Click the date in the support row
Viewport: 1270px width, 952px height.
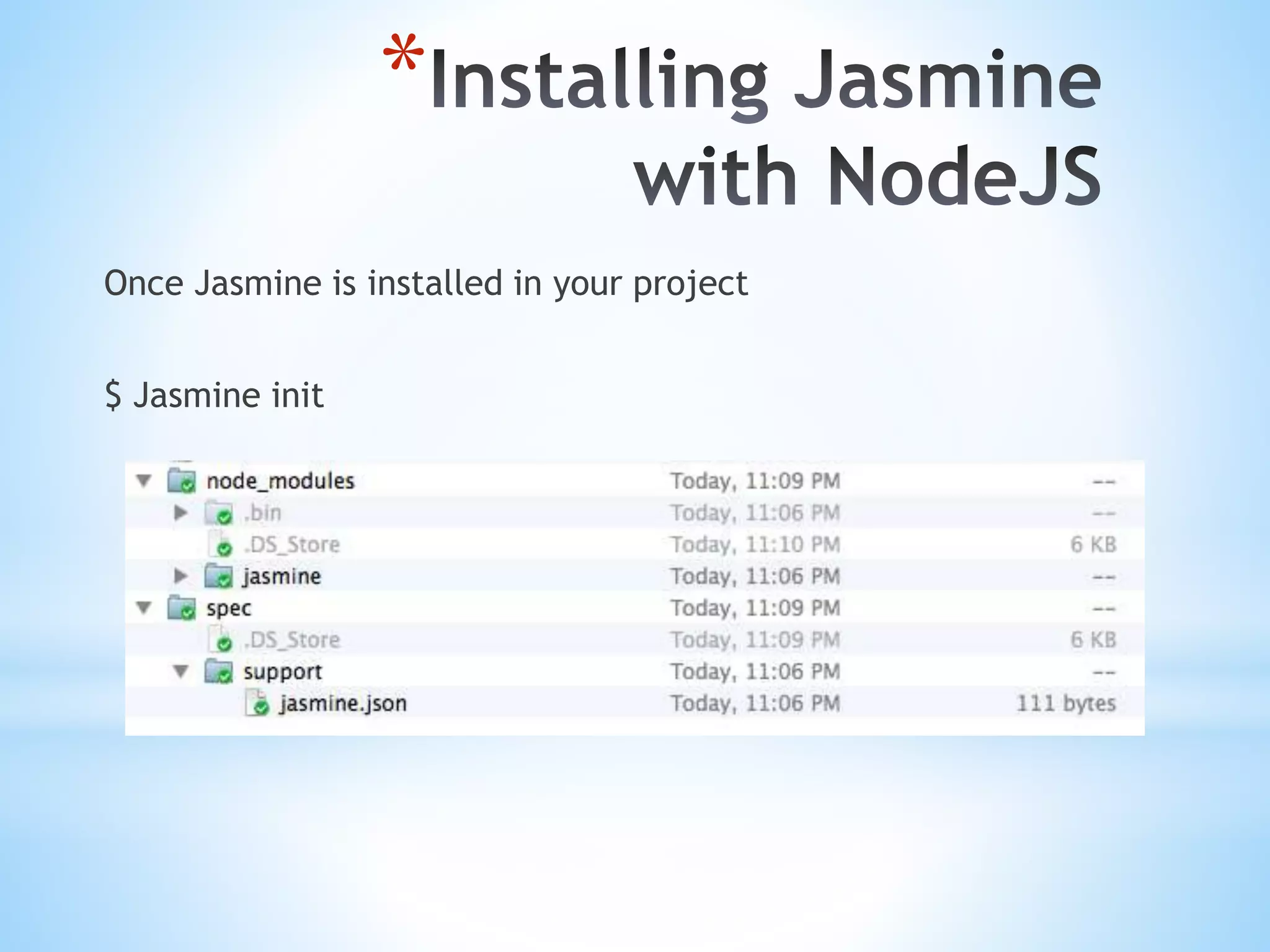click(x=755, y=672)
